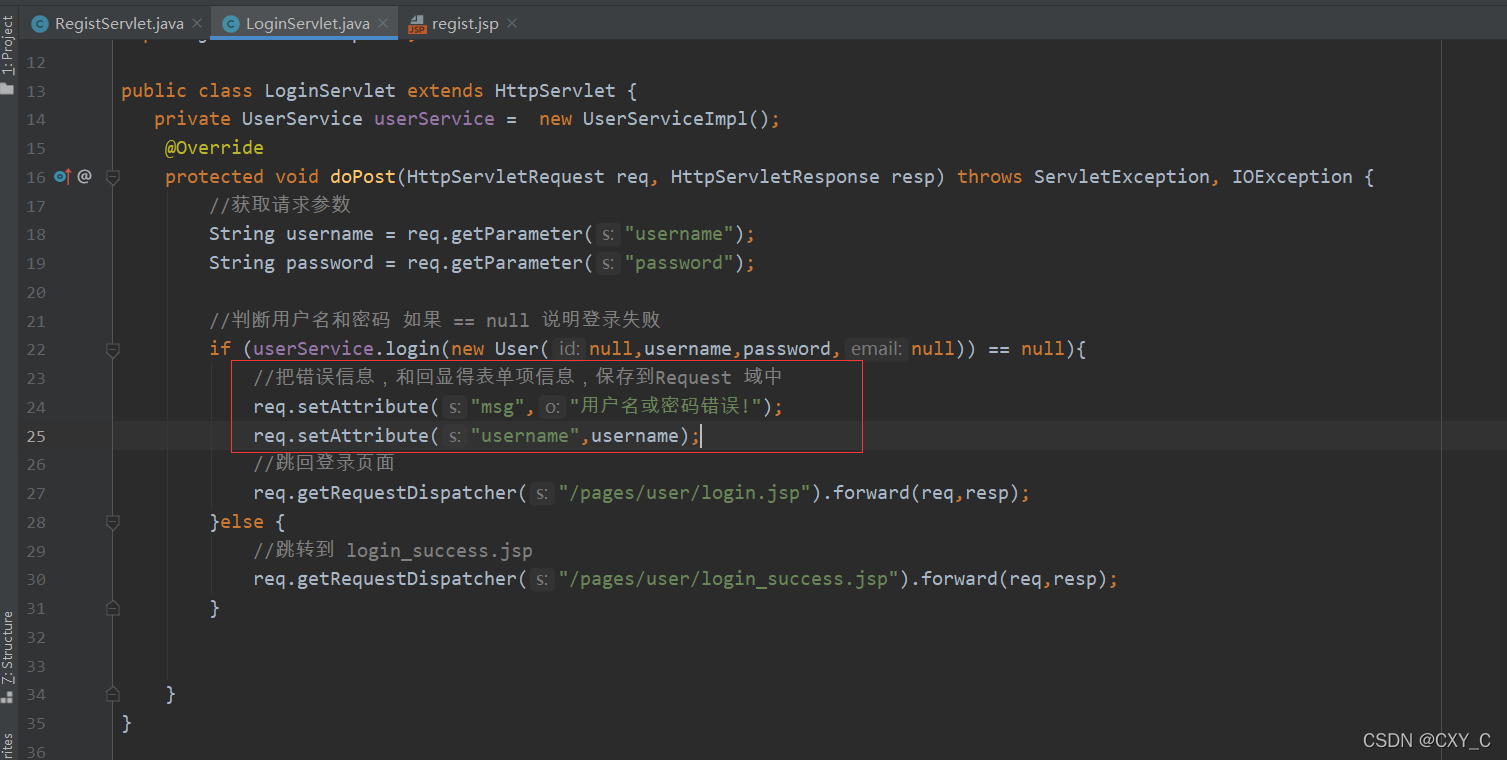
Task: Click the doPost method name
Action: 363,177
